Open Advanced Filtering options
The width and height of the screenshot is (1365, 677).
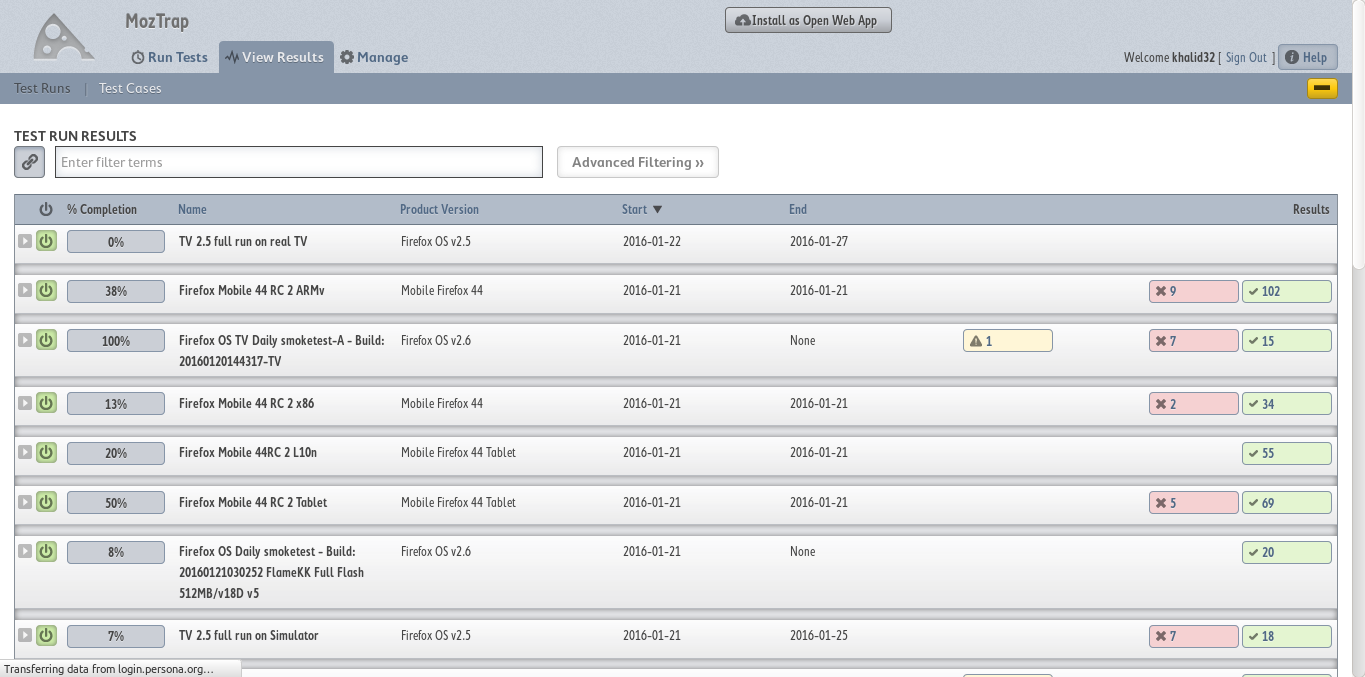click(x=638, y=162)
